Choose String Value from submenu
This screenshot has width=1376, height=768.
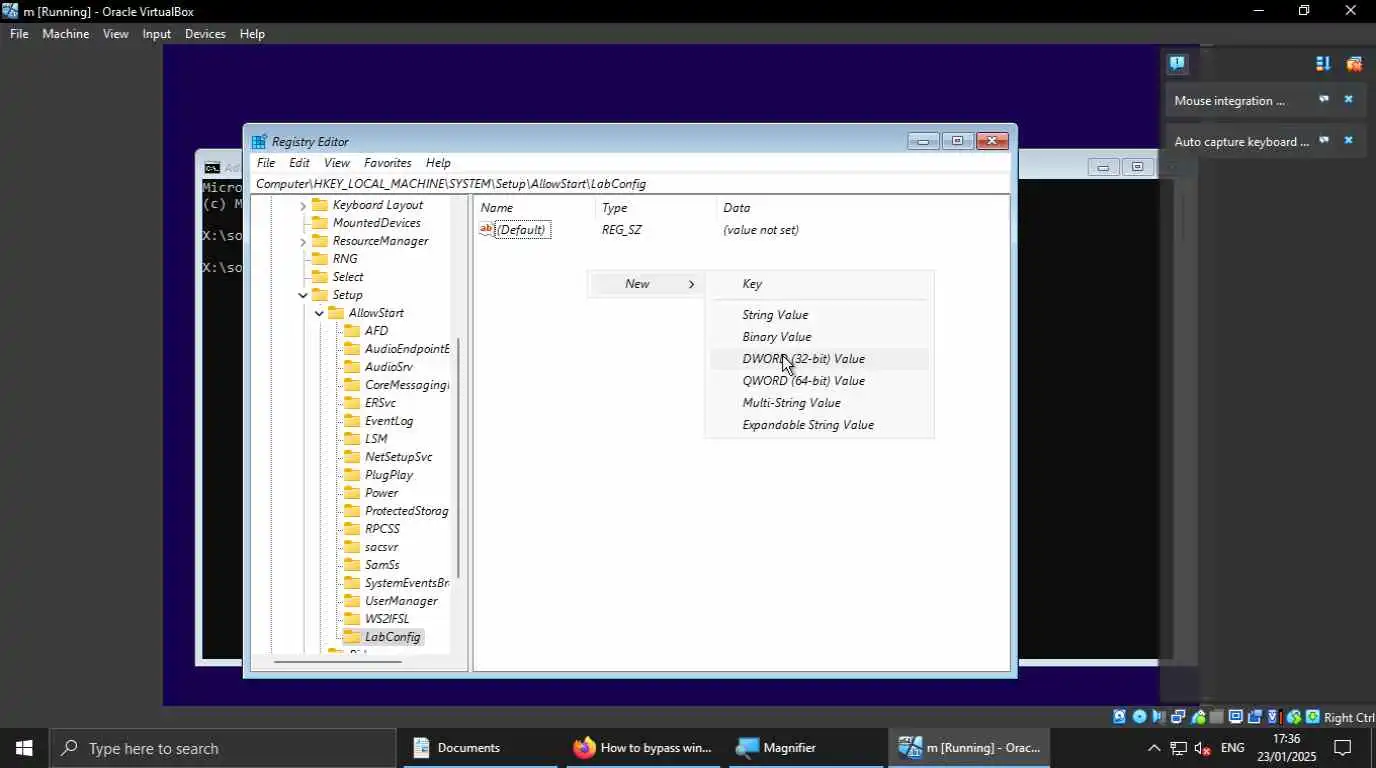pyautogui.click(x=819, y=315)
